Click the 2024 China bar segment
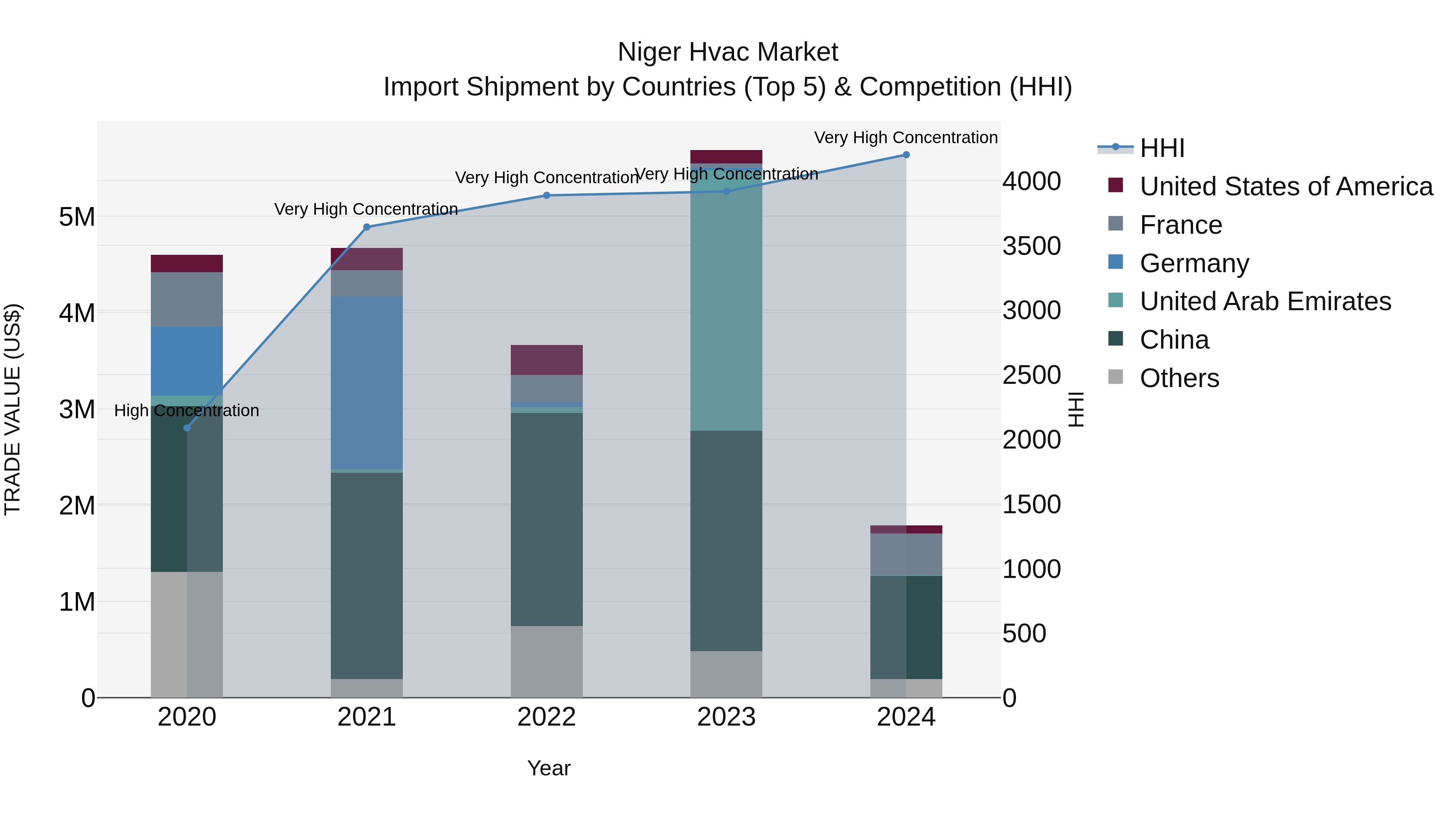This screenshot has width=1456, height=819. click(906, 627)
